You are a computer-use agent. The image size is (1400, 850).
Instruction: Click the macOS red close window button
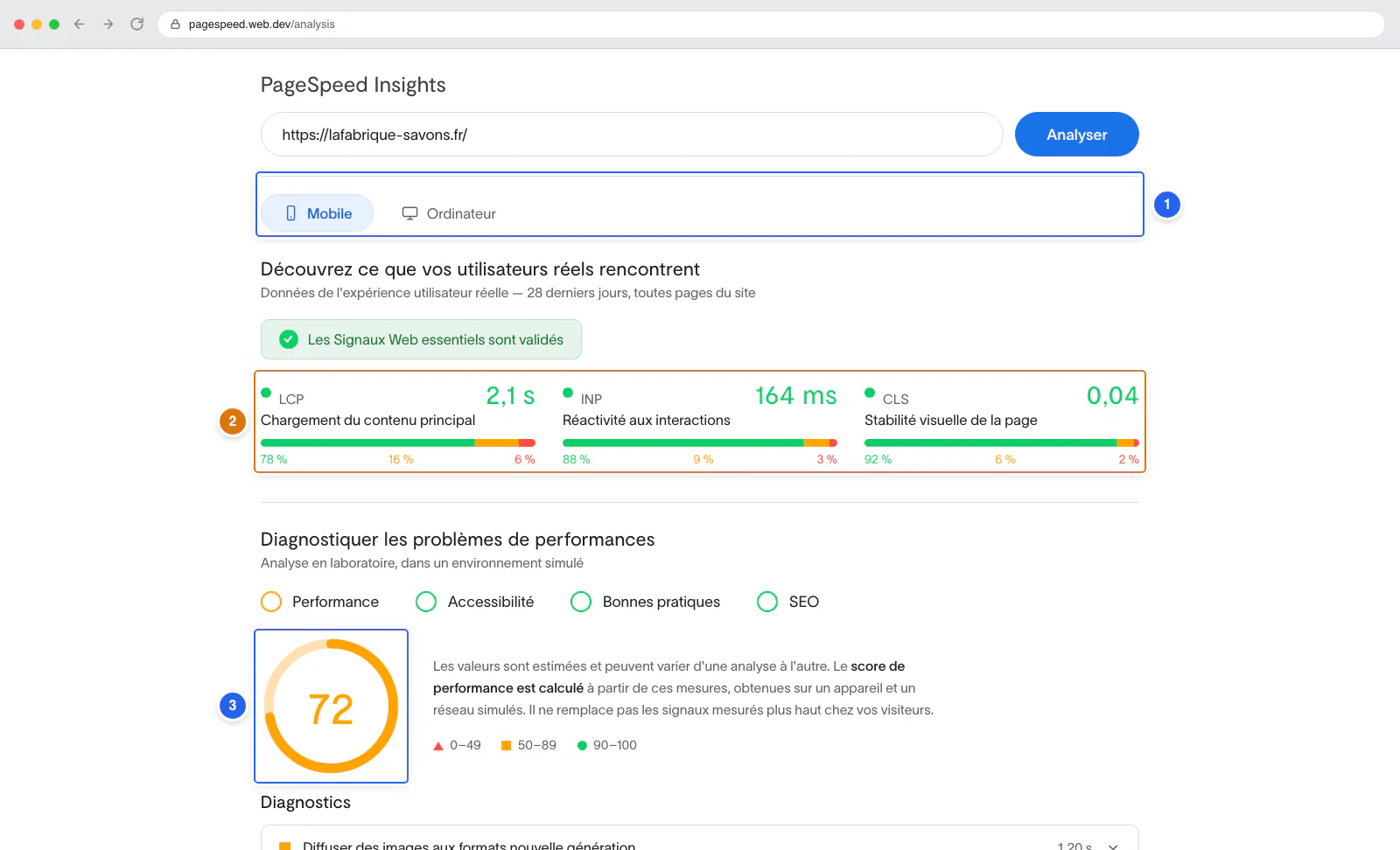click(19, 24)
